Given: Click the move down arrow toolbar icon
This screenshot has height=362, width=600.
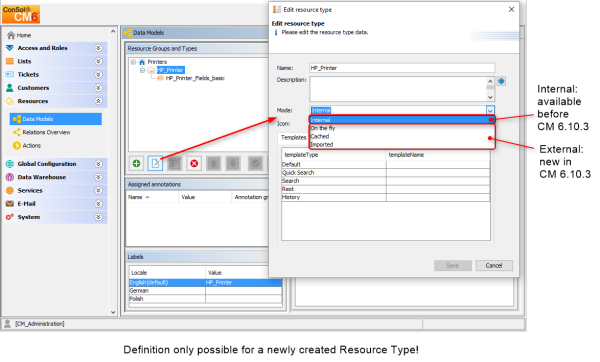Looking at the screenshot, I should pos(233,164).
